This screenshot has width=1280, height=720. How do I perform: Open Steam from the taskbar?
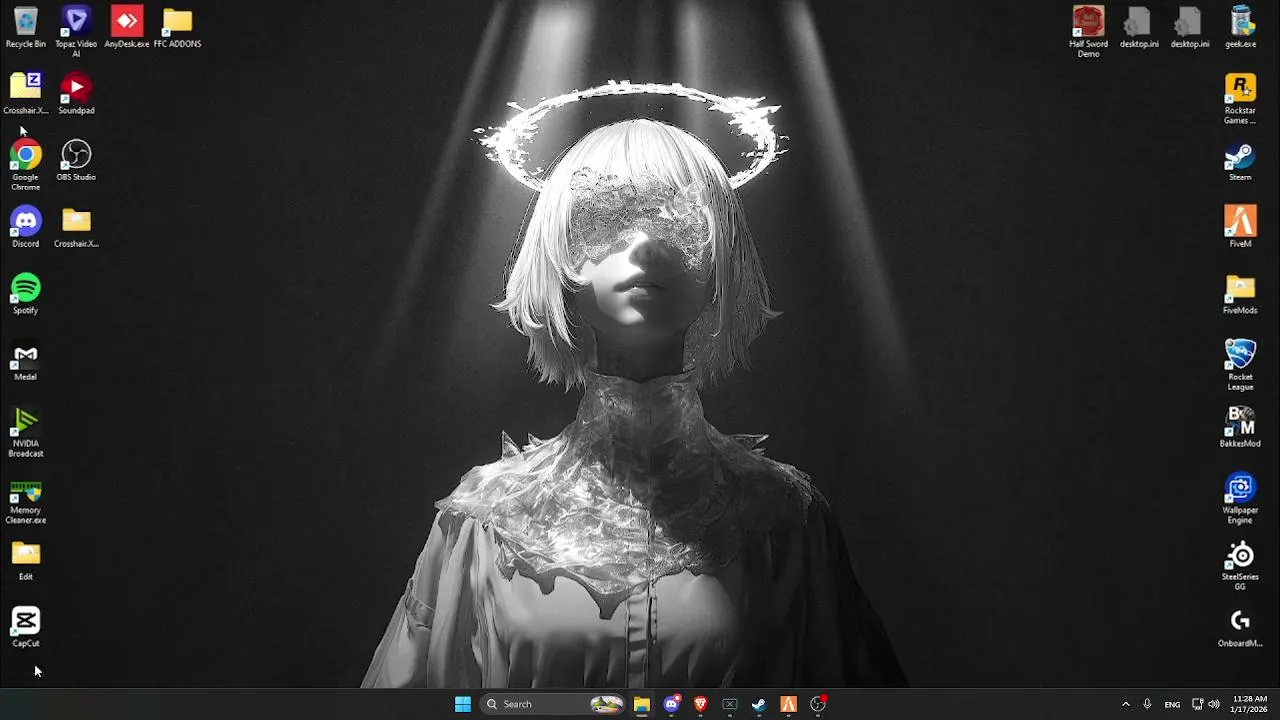(x=759, y=704)
